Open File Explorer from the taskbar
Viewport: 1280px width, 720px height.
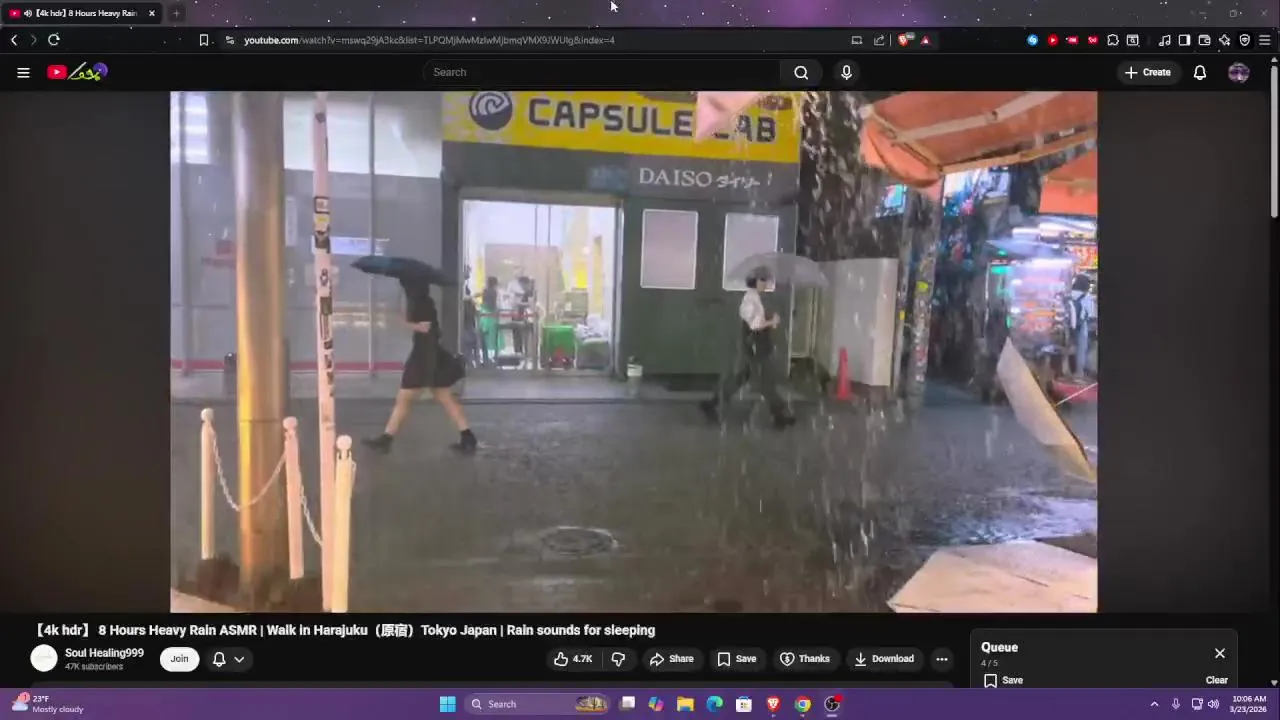pos(685,704)
